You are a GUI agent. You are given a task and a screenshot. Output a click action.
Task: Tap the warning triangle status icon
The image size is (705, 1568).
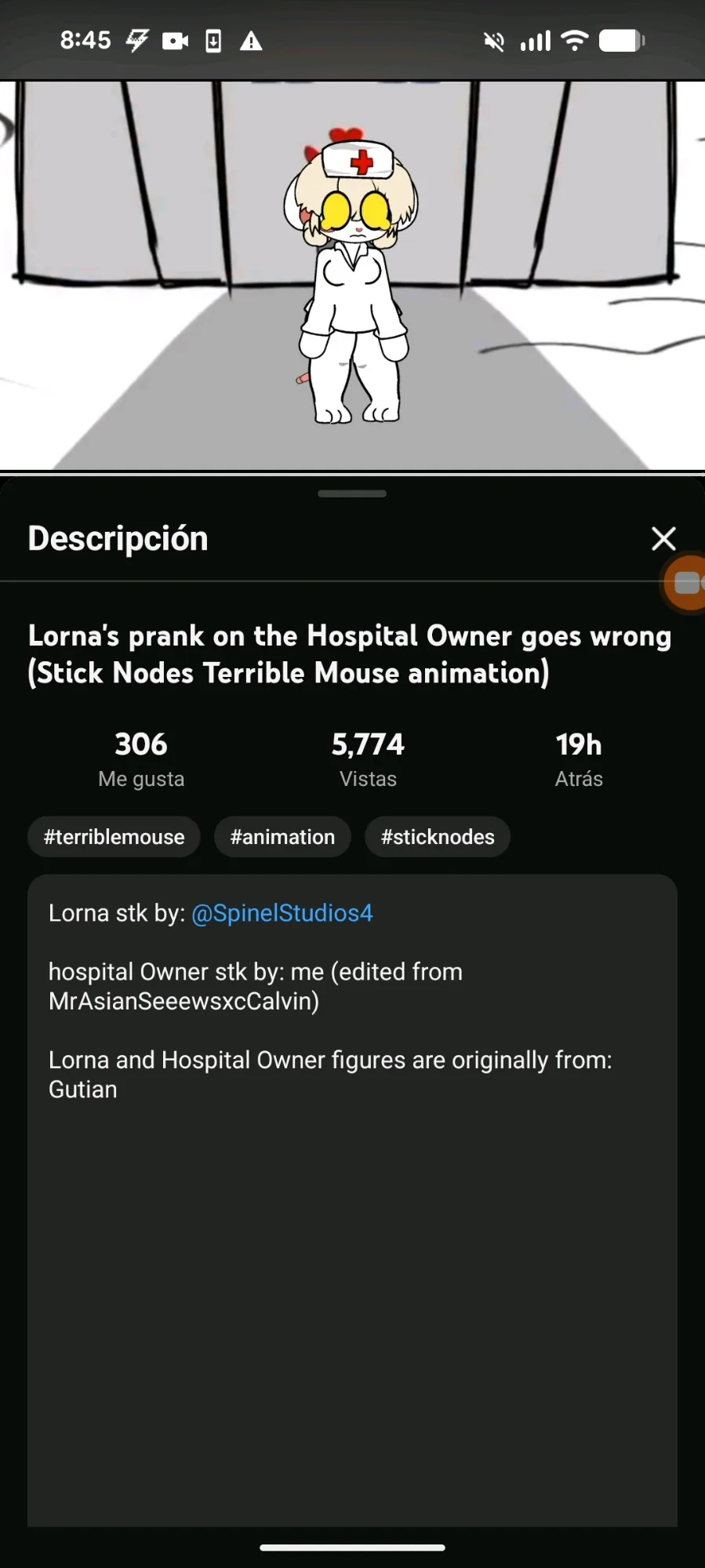[x=251, y=41]
